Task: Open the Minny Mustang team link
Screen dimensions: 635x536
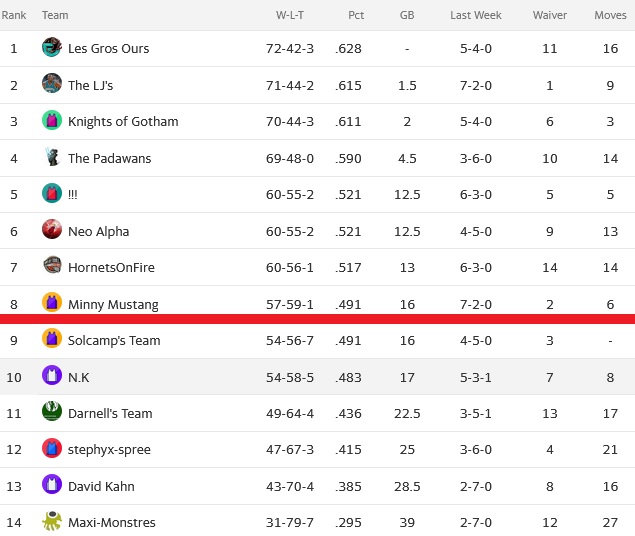Action: tap(113, 304)
